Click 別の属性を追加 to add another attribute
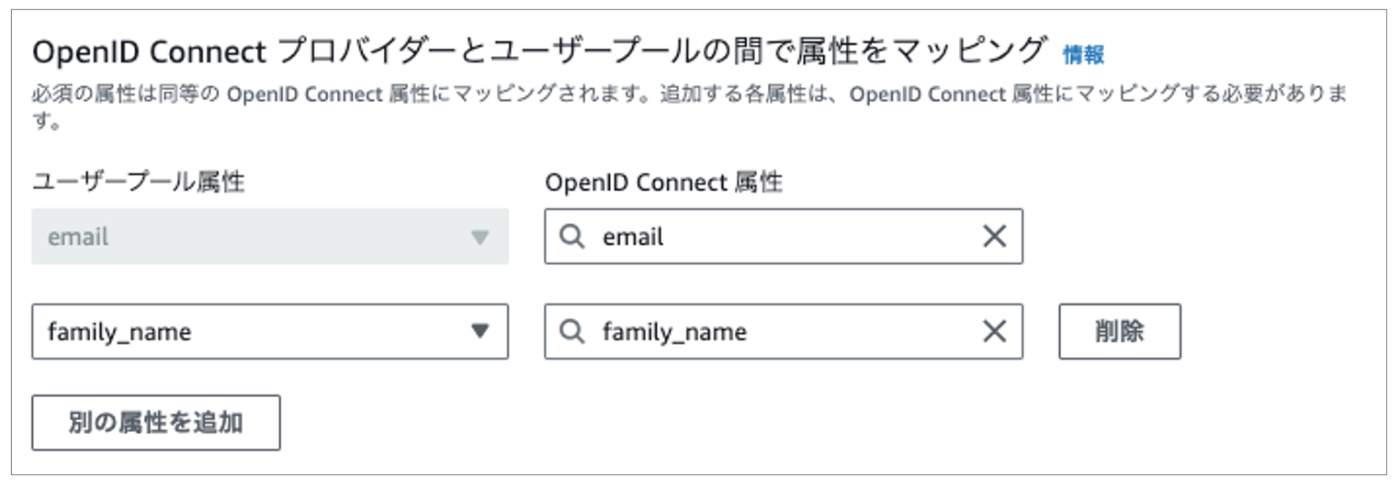This screenshot has height=488, width=1400. [156, 422]
